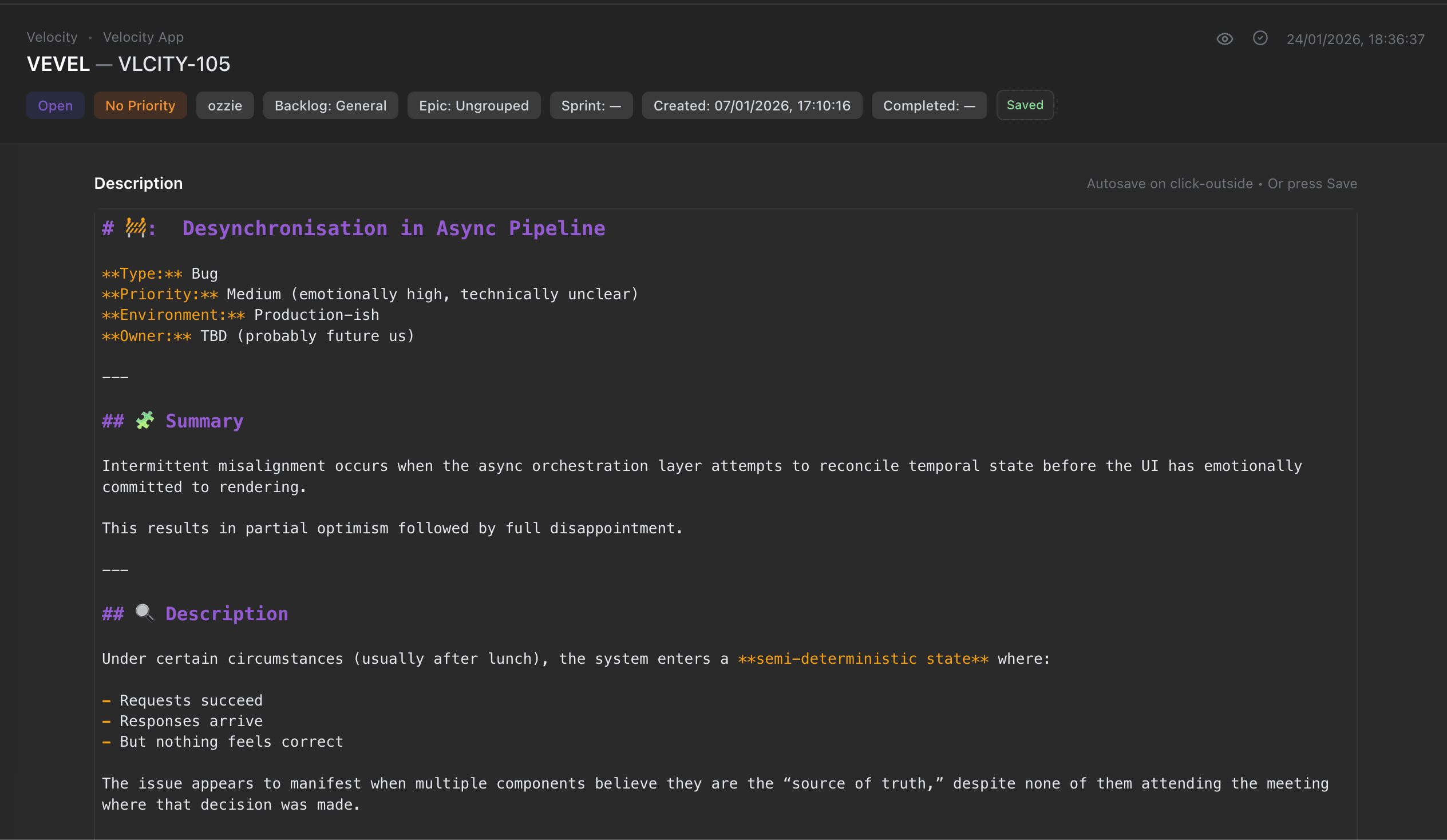Open the Open status dropdown
1447x840 pixels.
click(55, 106)
